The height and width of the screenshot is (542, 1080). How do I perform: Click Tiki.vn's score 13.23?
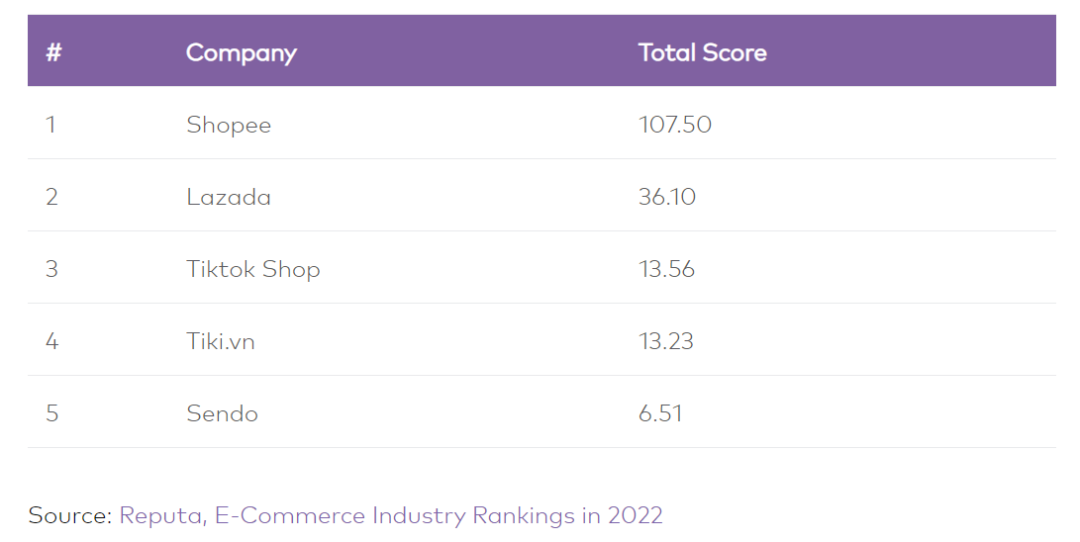[666, 341]
